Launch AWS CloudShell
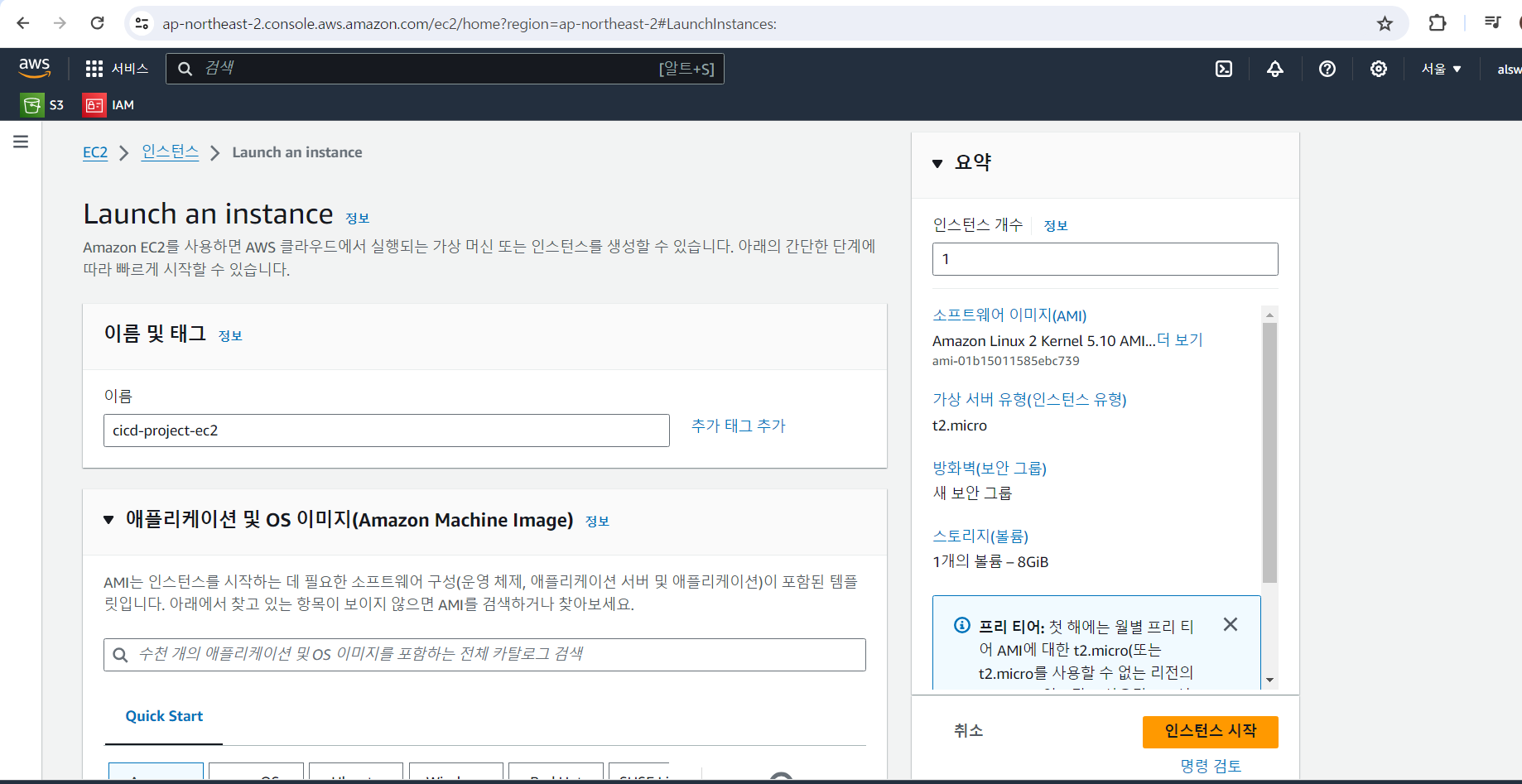 (x=1224, y=69)
